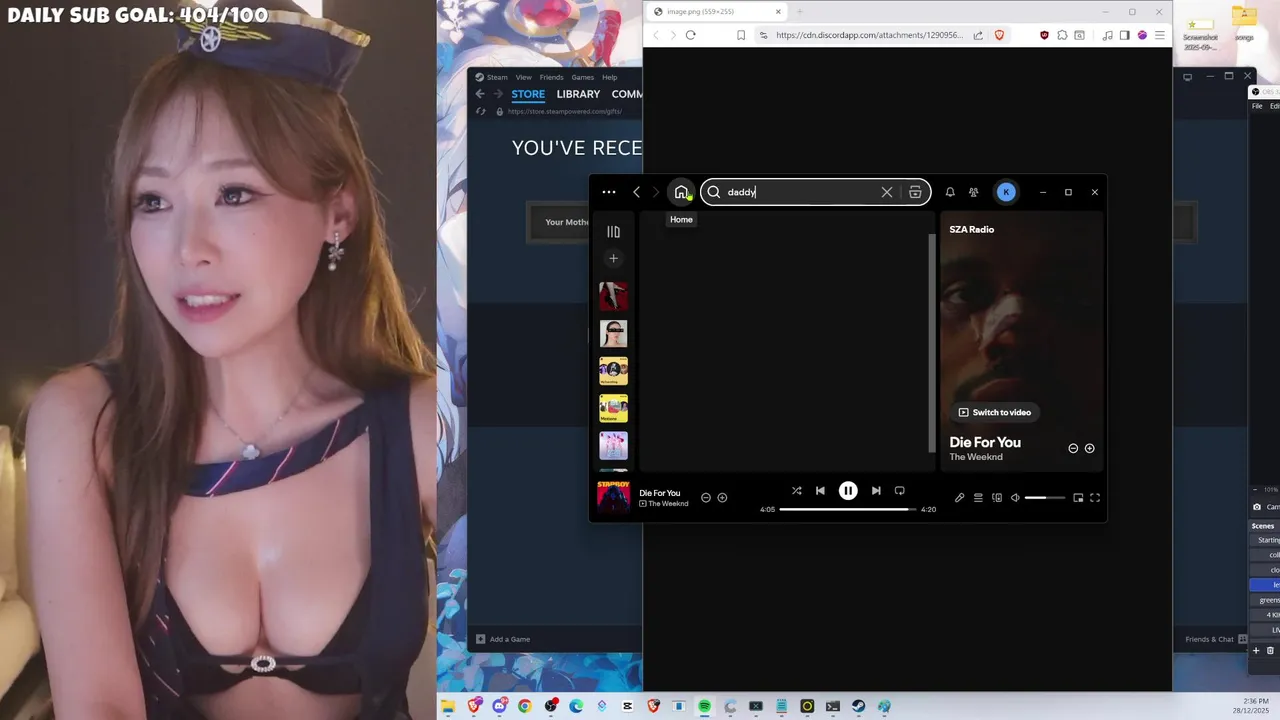Pause the current song

click(848, 491)
